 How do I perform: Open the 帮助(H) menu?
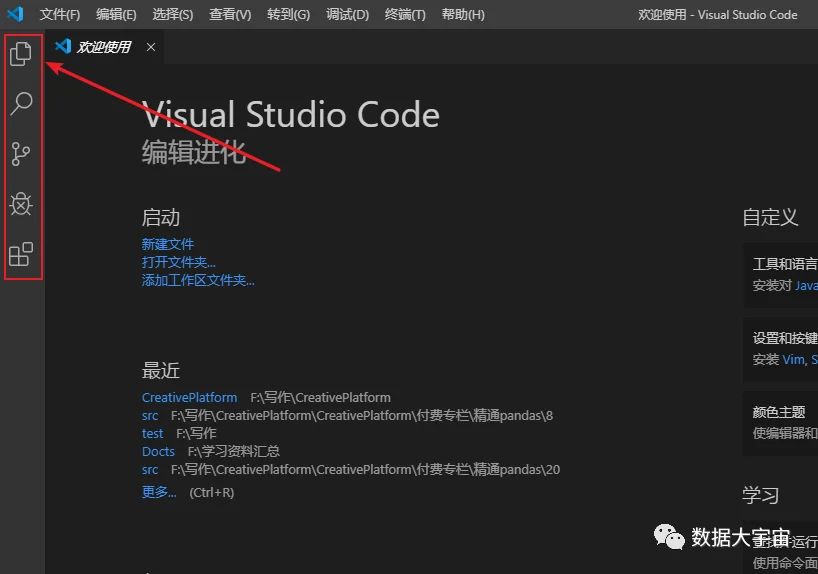463,15
